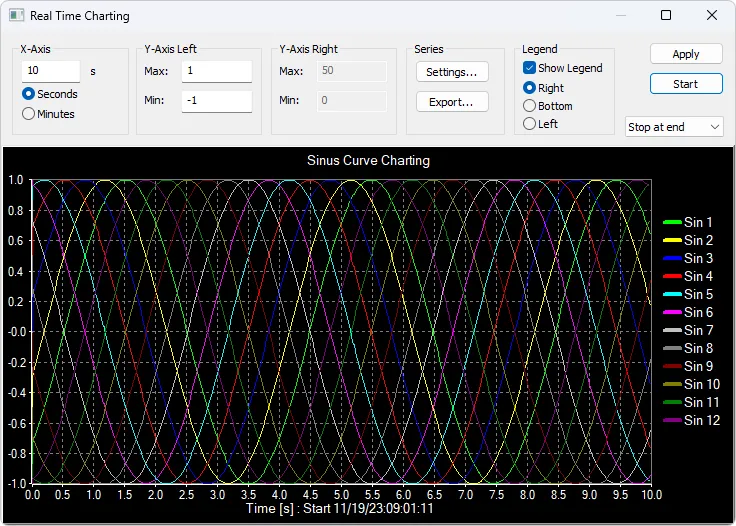Screen dimensions: 736x526
Task: Click the Y-Axis Left Min field
Action: [216, 100]
